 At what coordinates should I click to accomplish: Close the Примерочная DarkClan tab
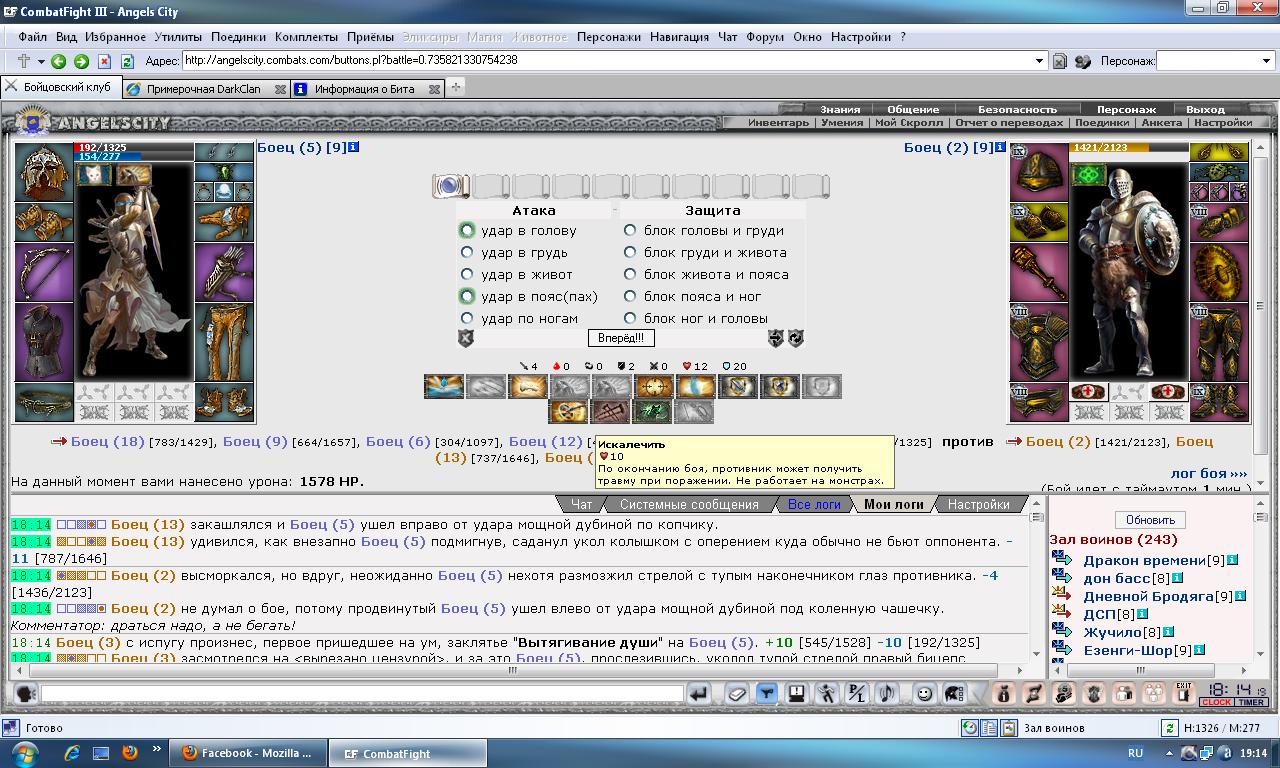point(281,89)
